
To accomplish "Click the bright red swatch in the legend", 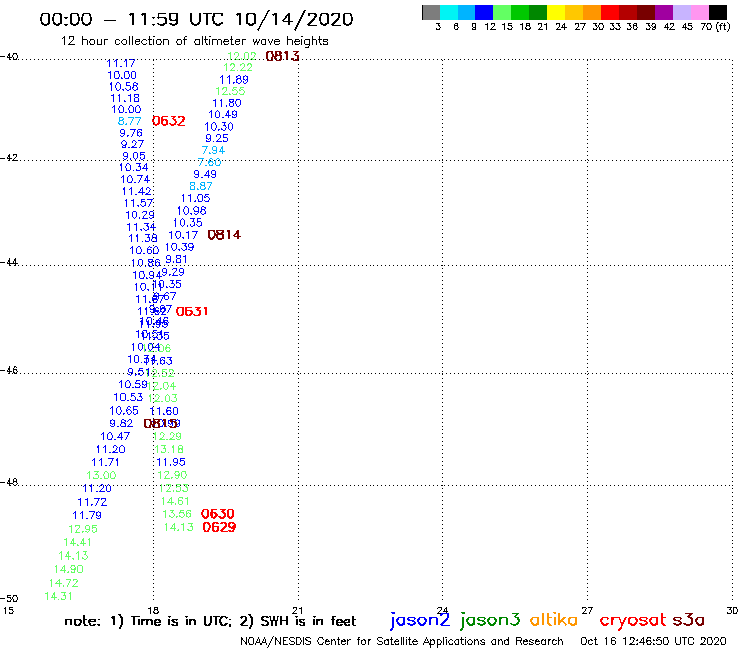I will pyautogui.click(x=610, y=12).
